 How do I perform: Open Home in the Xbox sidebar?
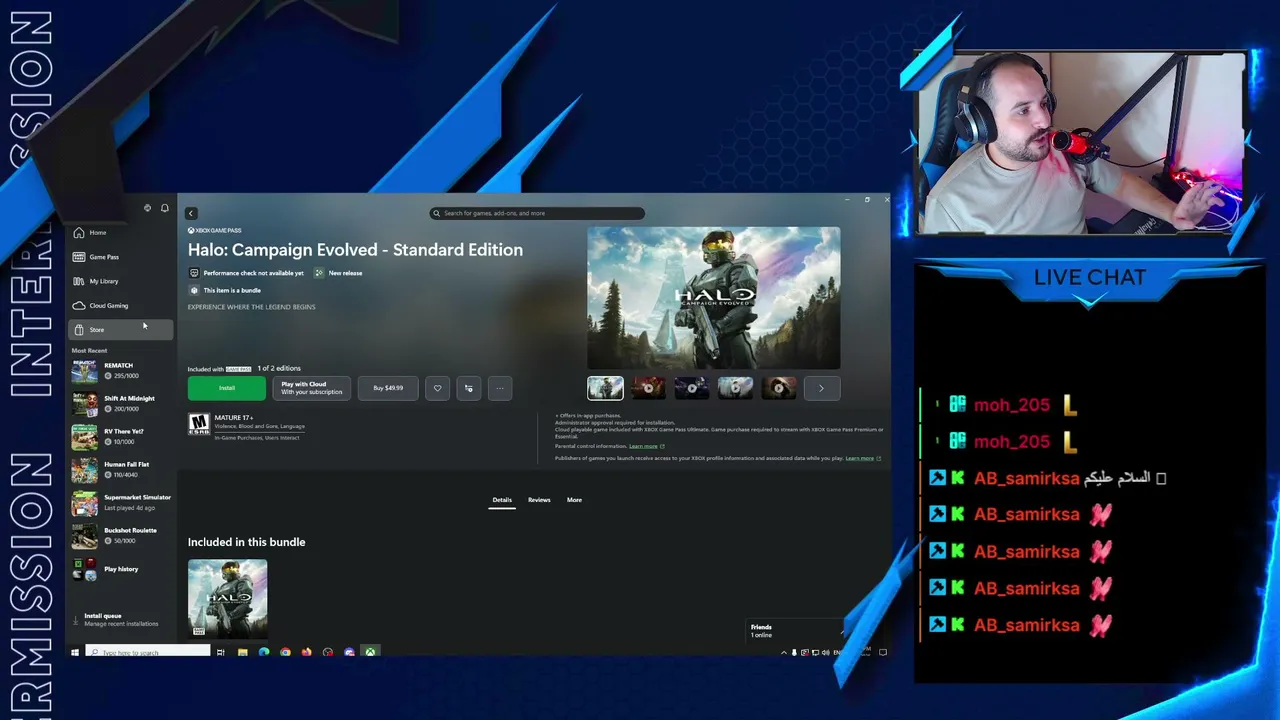[x=120, y=233]
